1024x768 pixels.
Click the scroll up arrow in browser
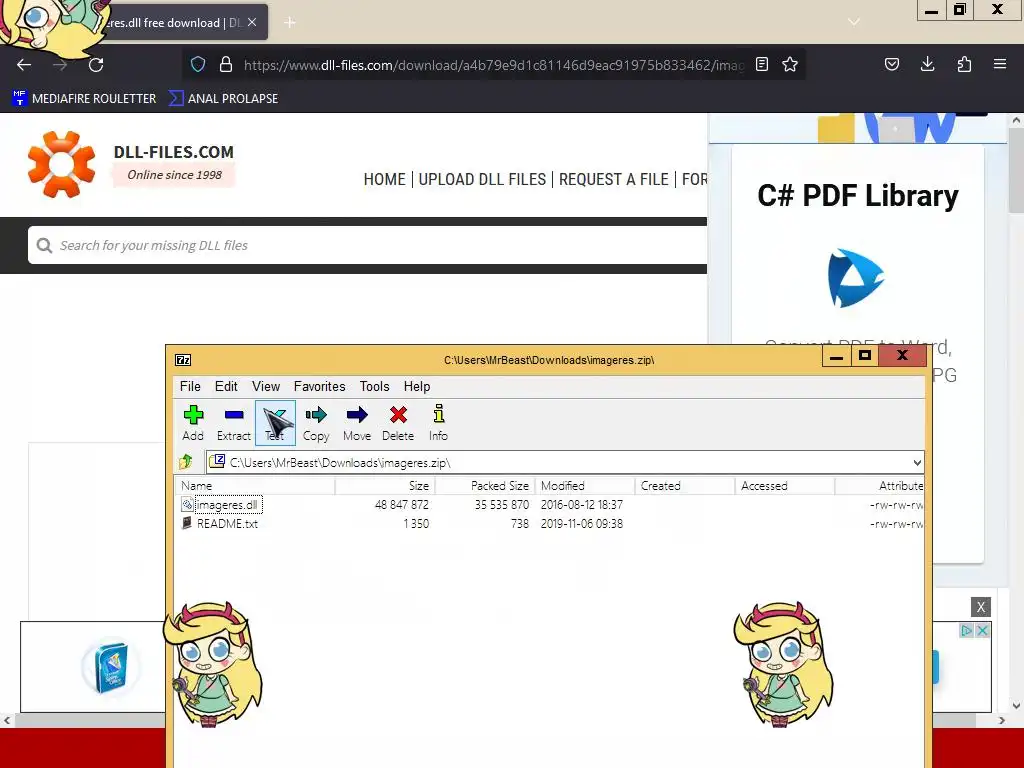coord(1016,120)
